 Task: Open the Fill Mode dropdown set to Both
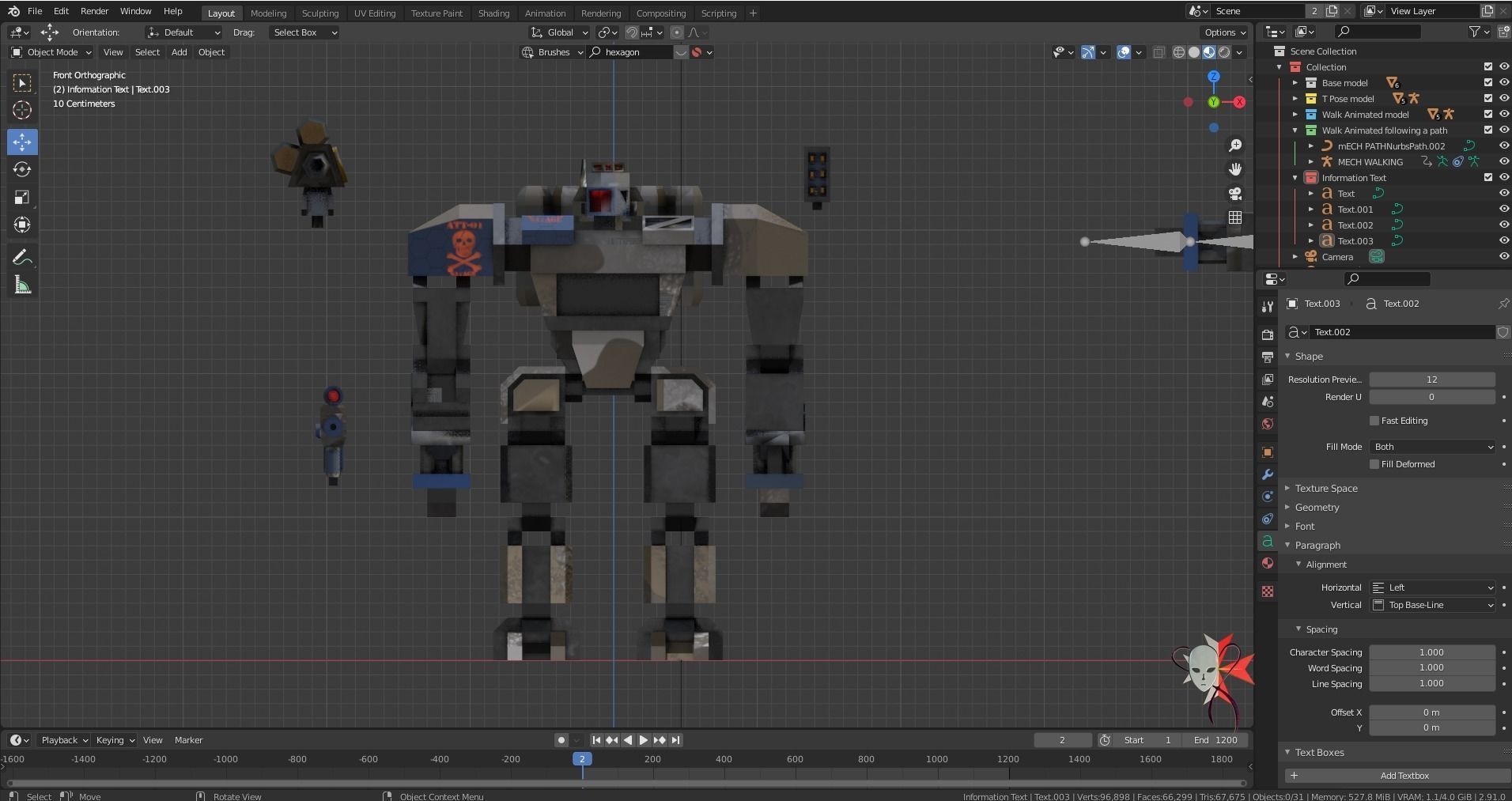pos(1432,447)
